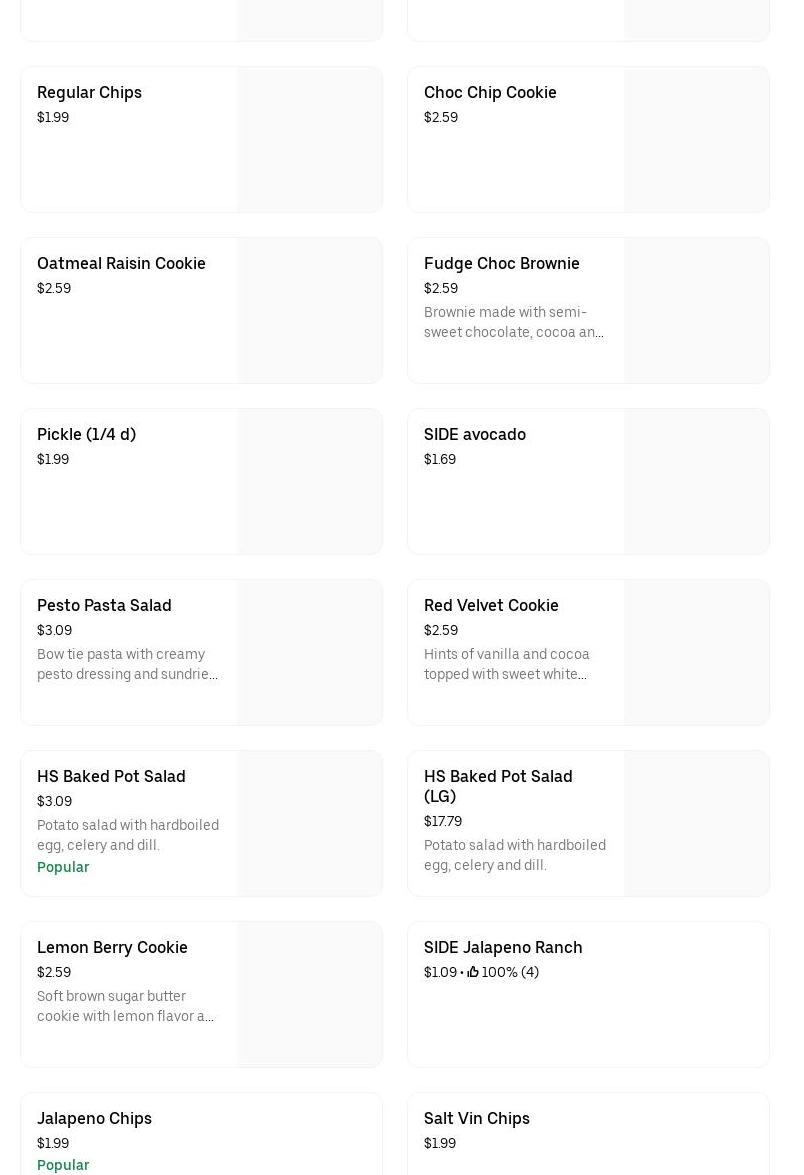804x1175 pixels.
Task: Open HS Baked Pot Salad (LG)
Action: [x=498, y=786]
